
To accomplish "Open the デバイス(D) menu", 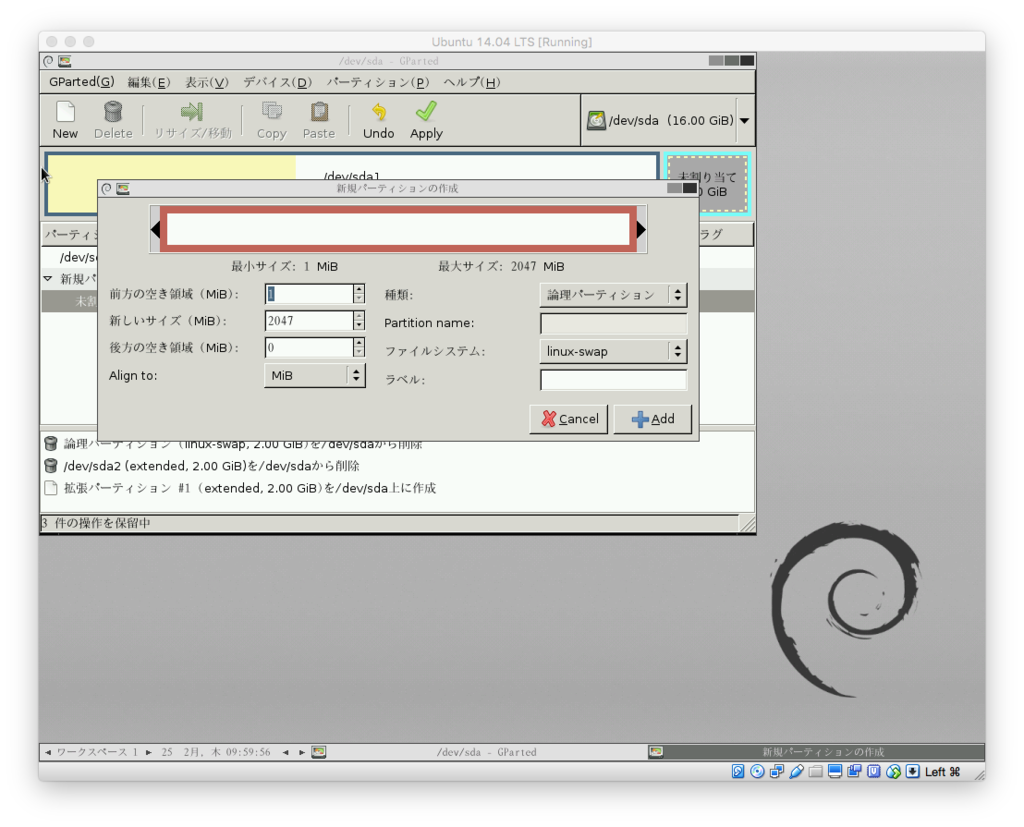I will (278, 82).
